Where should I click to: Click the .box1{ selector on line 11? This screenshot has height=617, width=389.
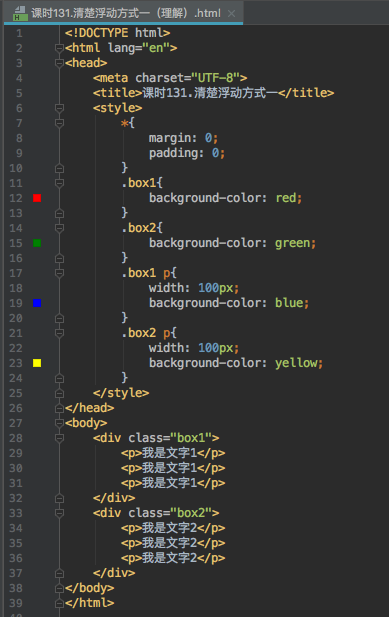pyautogui.click(x=142, y=183)
